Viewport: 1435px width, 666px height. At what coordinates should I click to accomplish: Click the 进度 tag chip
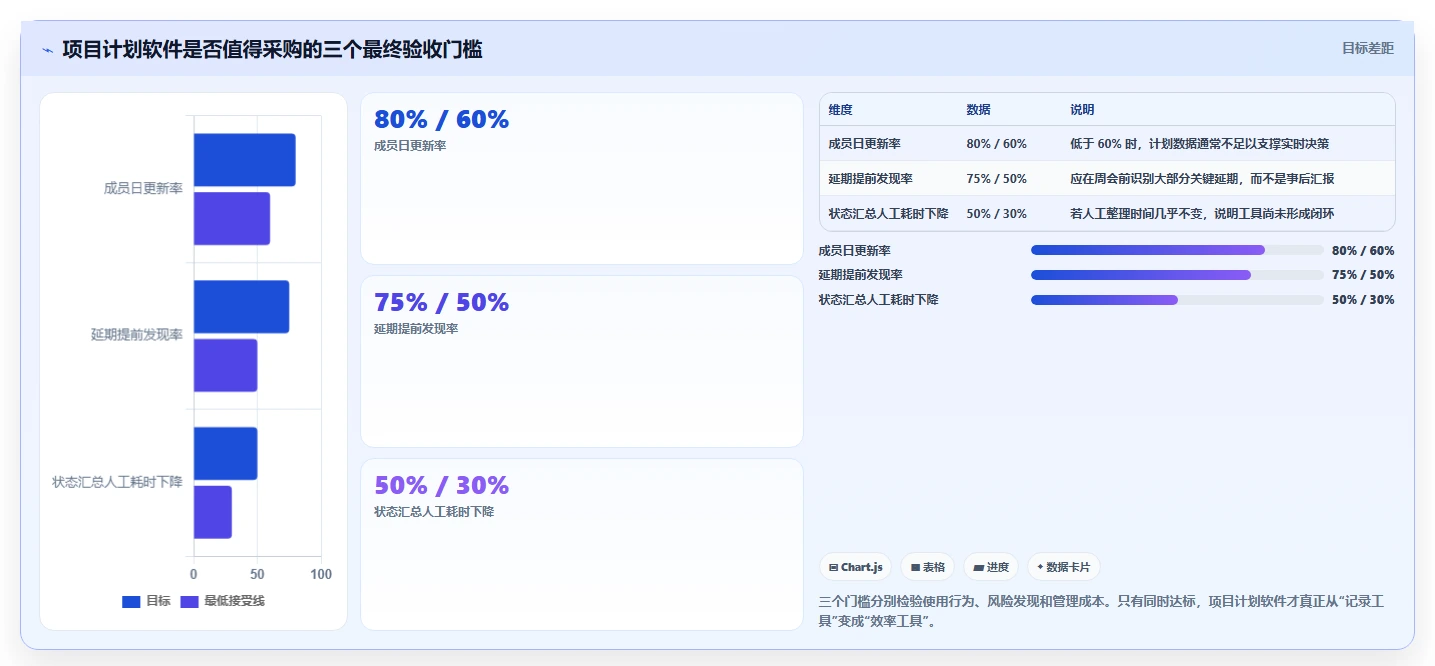[x=991, y=567]
